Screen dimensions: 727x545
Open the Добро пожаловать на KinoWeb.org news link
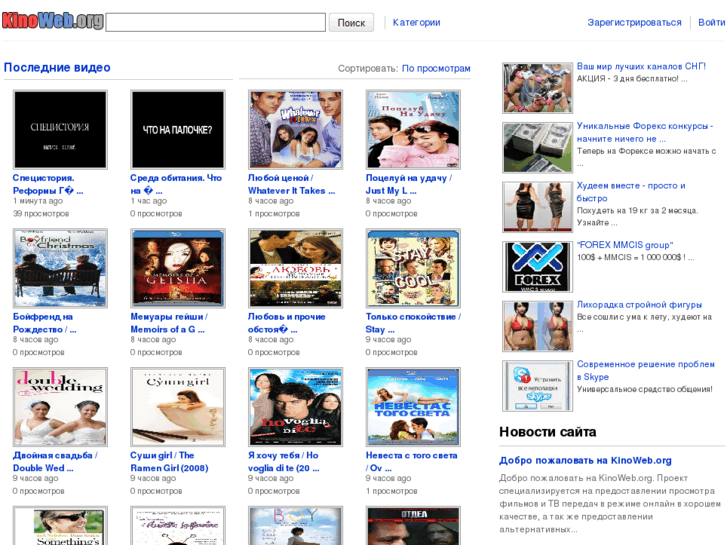pyautogui.click(x=585, y=460)
